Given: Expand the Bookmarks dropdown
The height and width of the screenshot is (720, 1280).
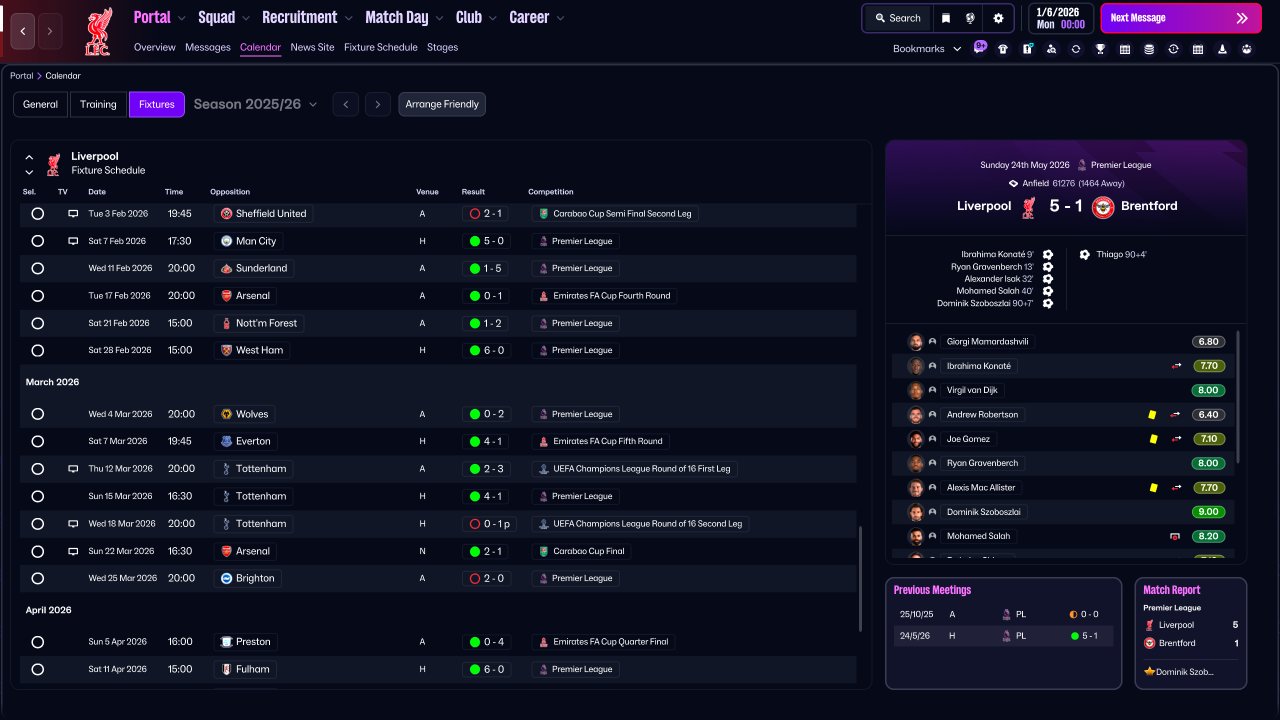Looking at the screenshot, I should [927, 49].
